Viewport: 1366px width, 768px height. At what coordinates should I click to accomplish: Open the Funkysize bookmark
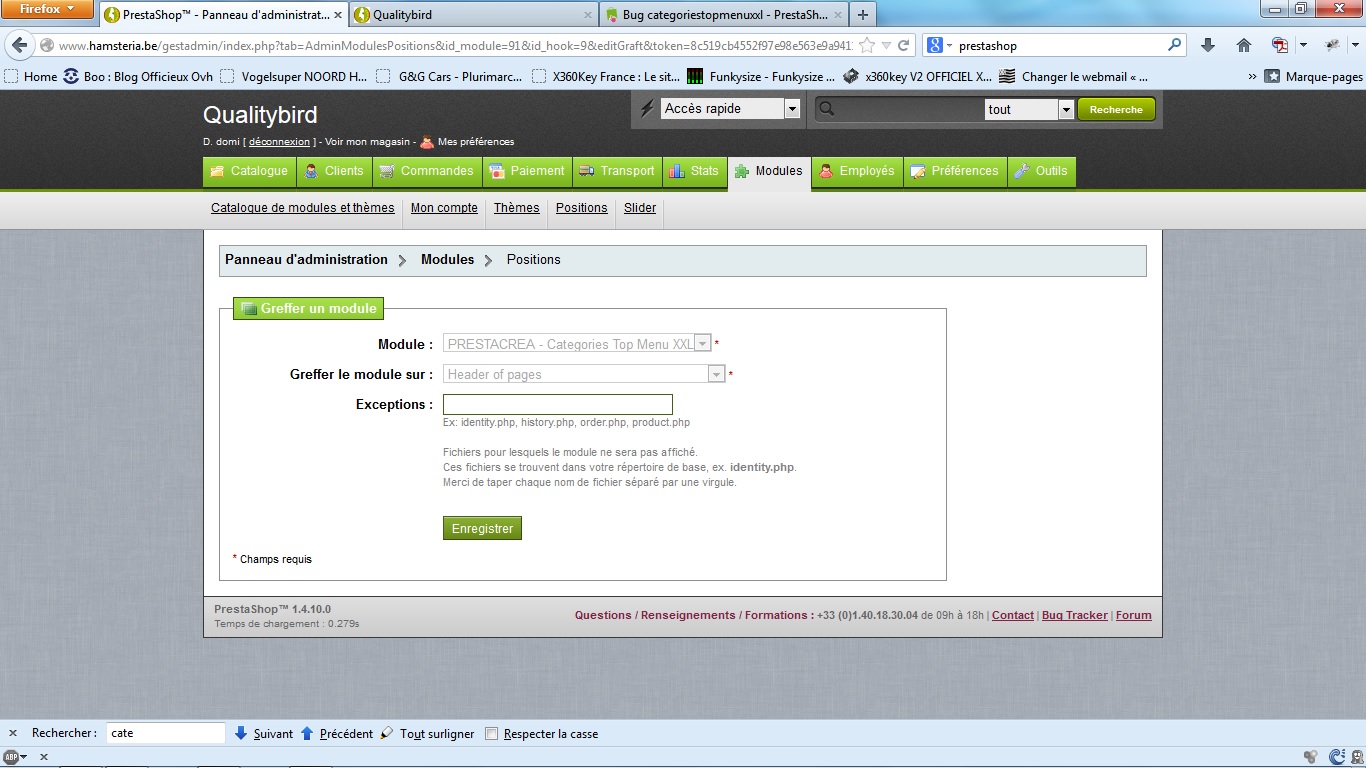(x=760, y=76)
